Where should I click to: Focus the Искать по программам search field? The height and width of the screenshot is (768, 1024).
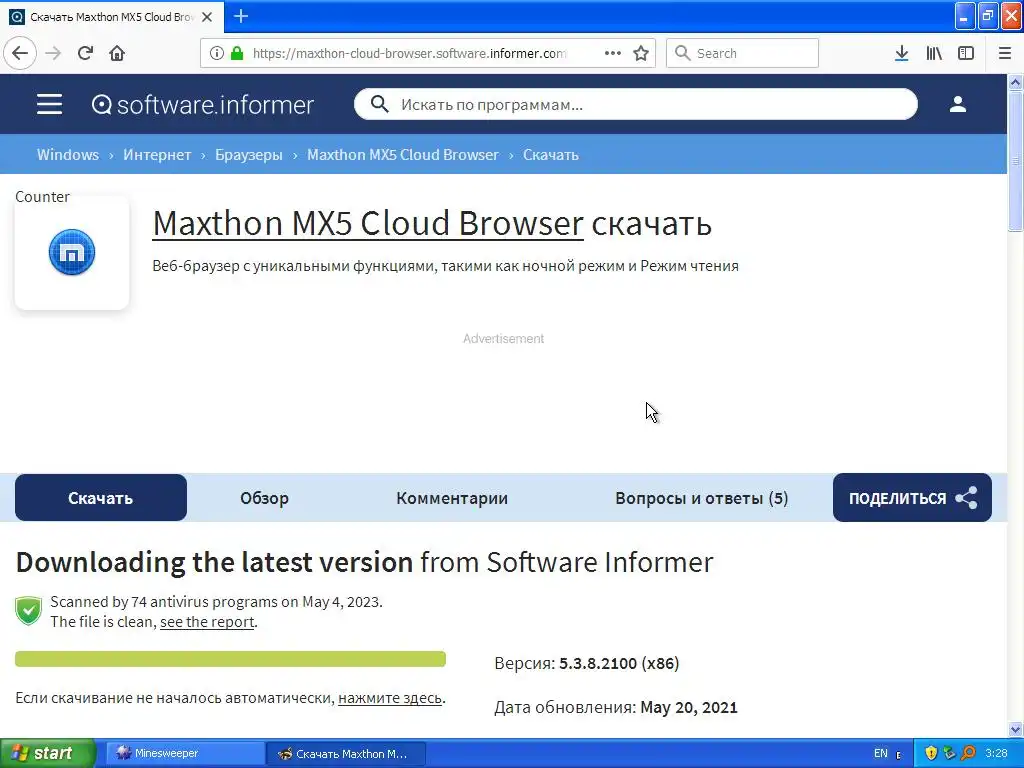635,104
